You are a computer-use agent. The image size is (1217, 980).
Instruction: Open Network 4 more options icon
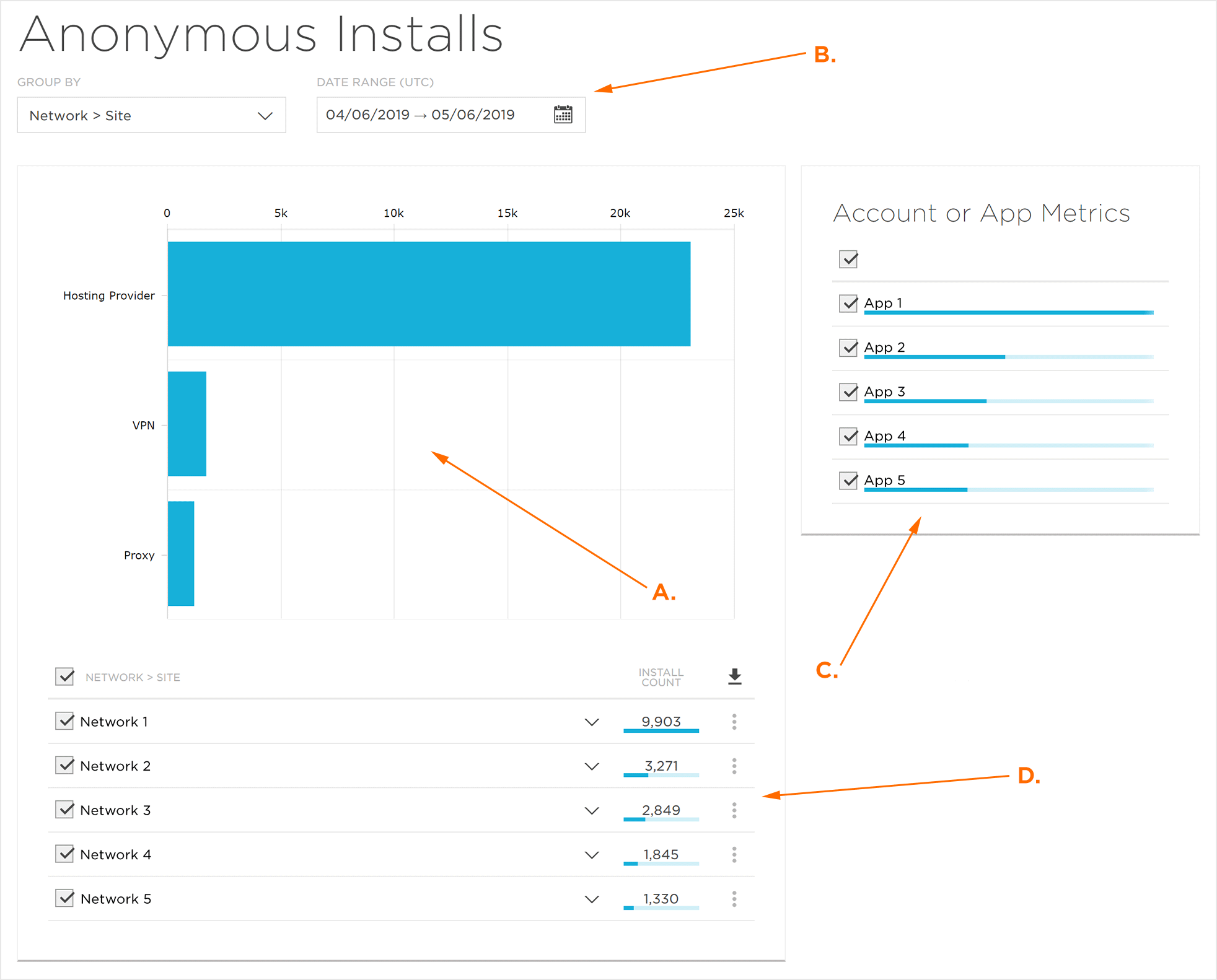click(x=734, y=855)
